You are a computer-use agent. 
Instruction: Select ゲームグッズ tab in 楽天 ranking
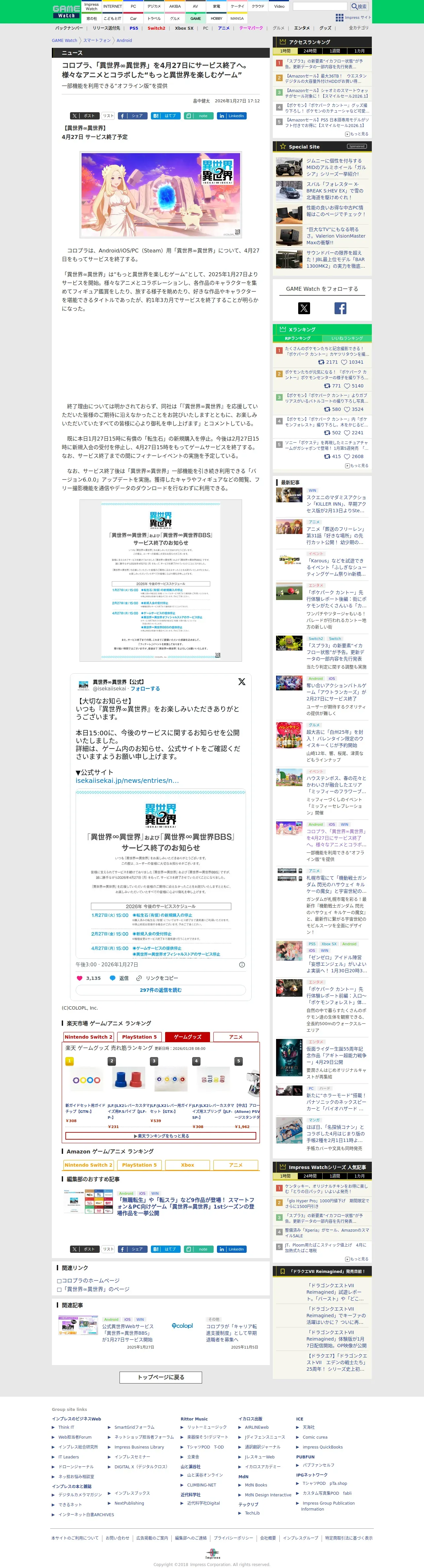point(188,1037)
